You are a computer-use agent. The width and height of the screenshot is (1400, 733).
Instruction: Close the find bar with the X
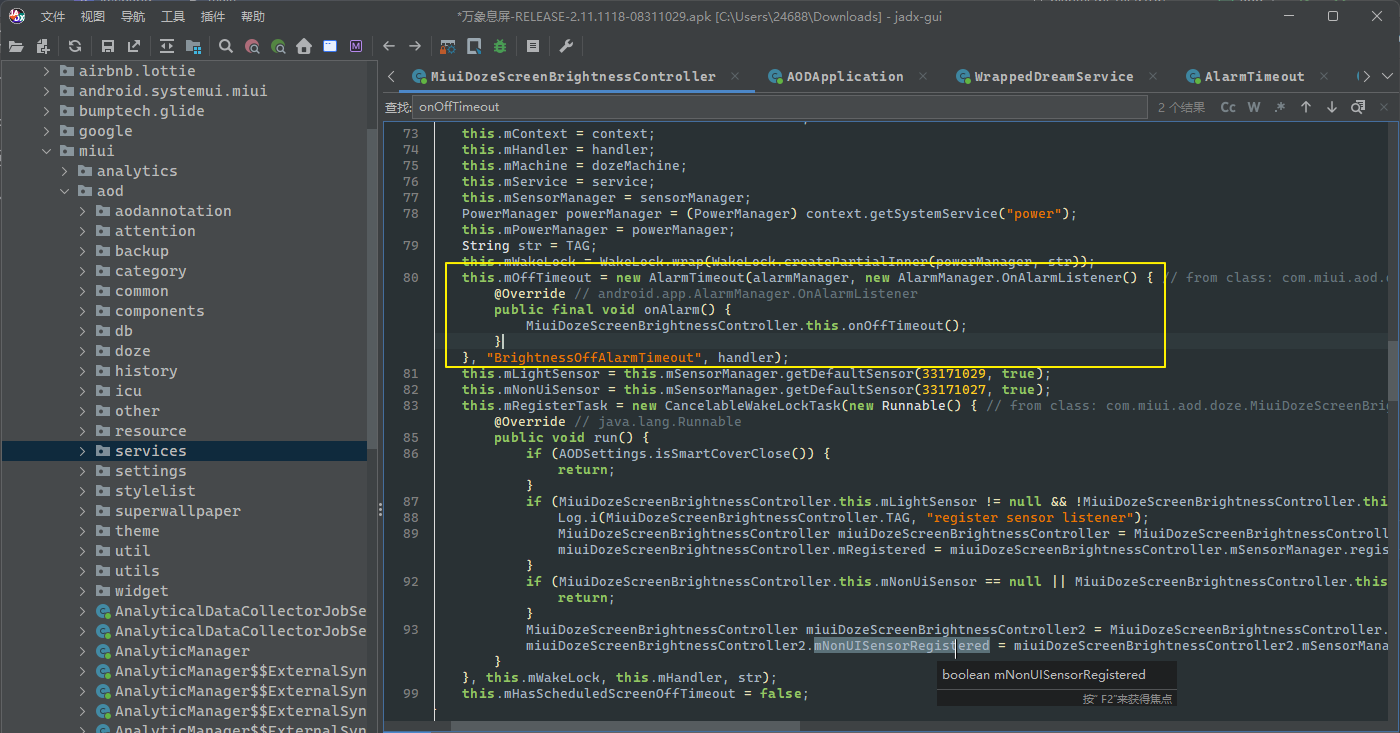1385,107
